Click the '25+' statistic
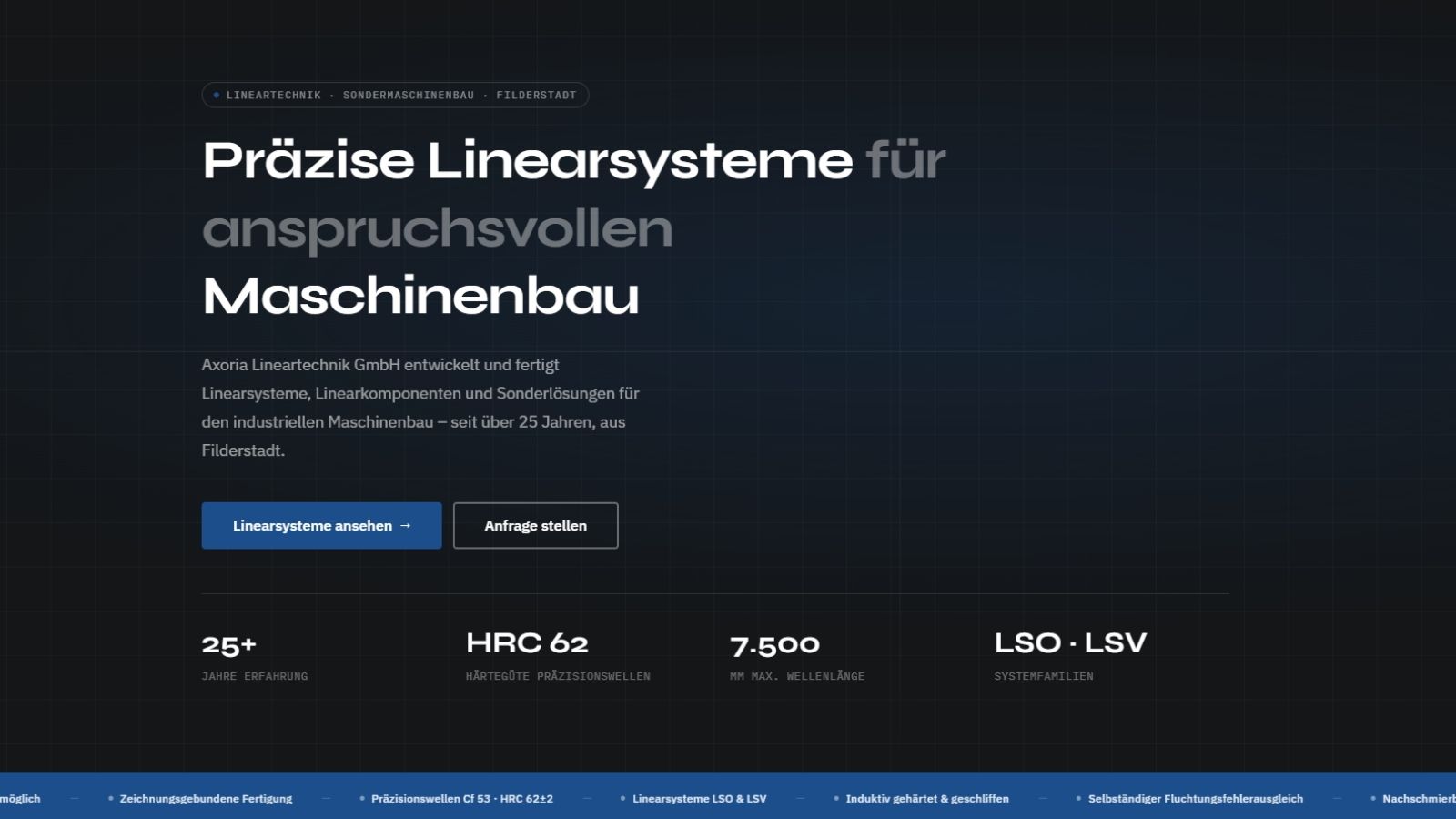 pos(229,644)
